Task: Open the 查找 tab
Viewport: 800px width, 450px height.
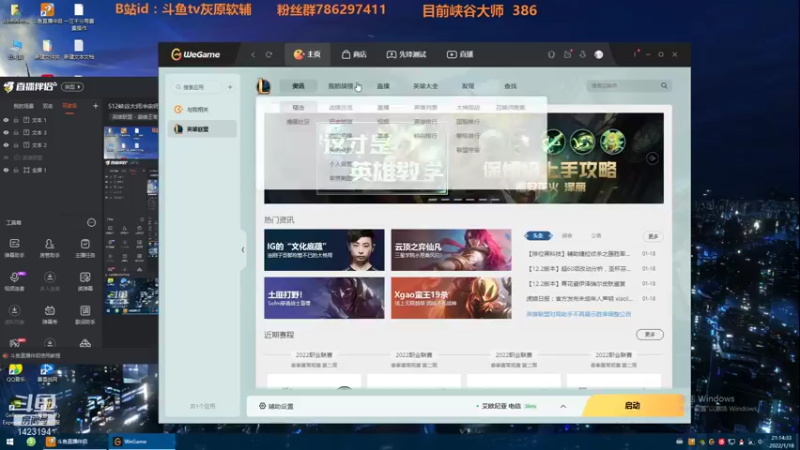Action: click(510, 86)
